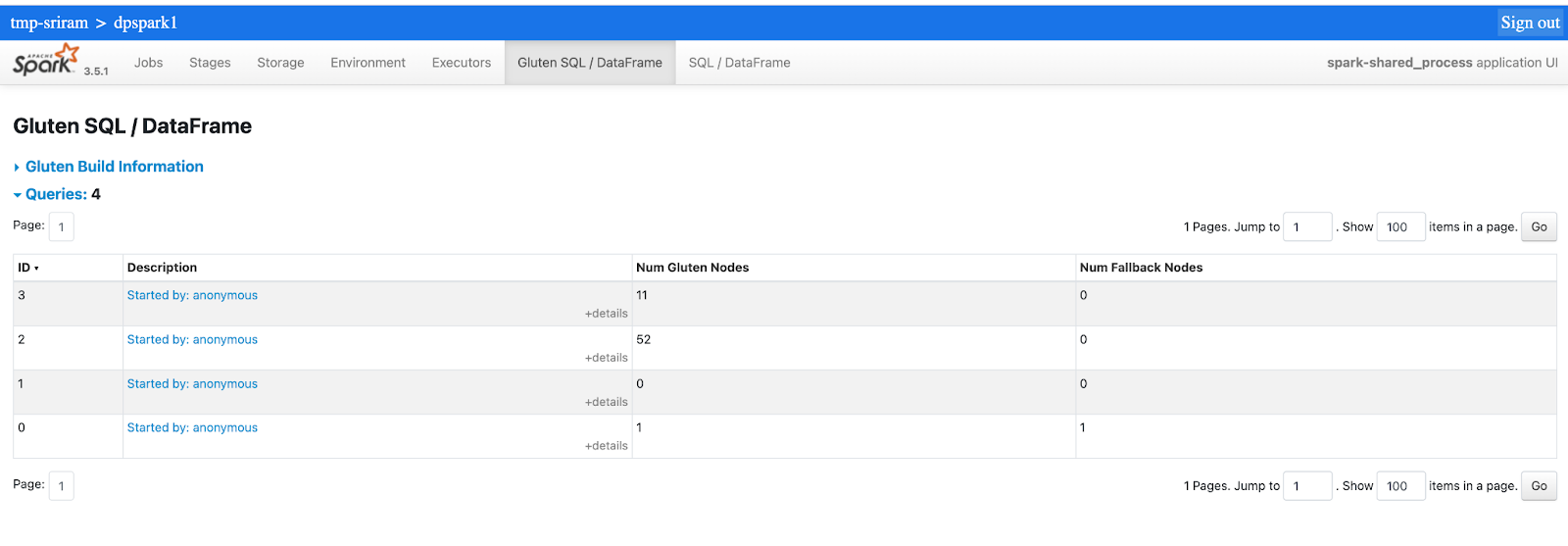
Task: Open the Environment tab
Action: tap(367, 63)
